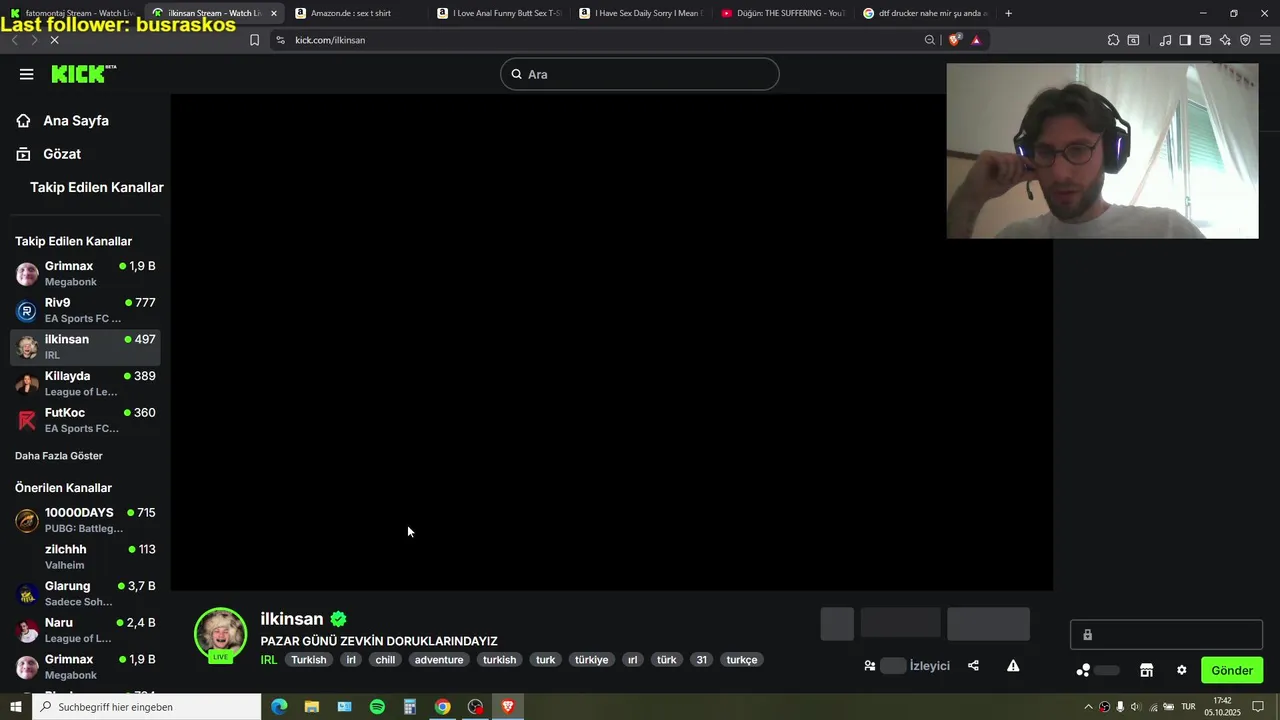Switch to I Love Anal Funny tab

pyautogui.click(x=499, y=13)
